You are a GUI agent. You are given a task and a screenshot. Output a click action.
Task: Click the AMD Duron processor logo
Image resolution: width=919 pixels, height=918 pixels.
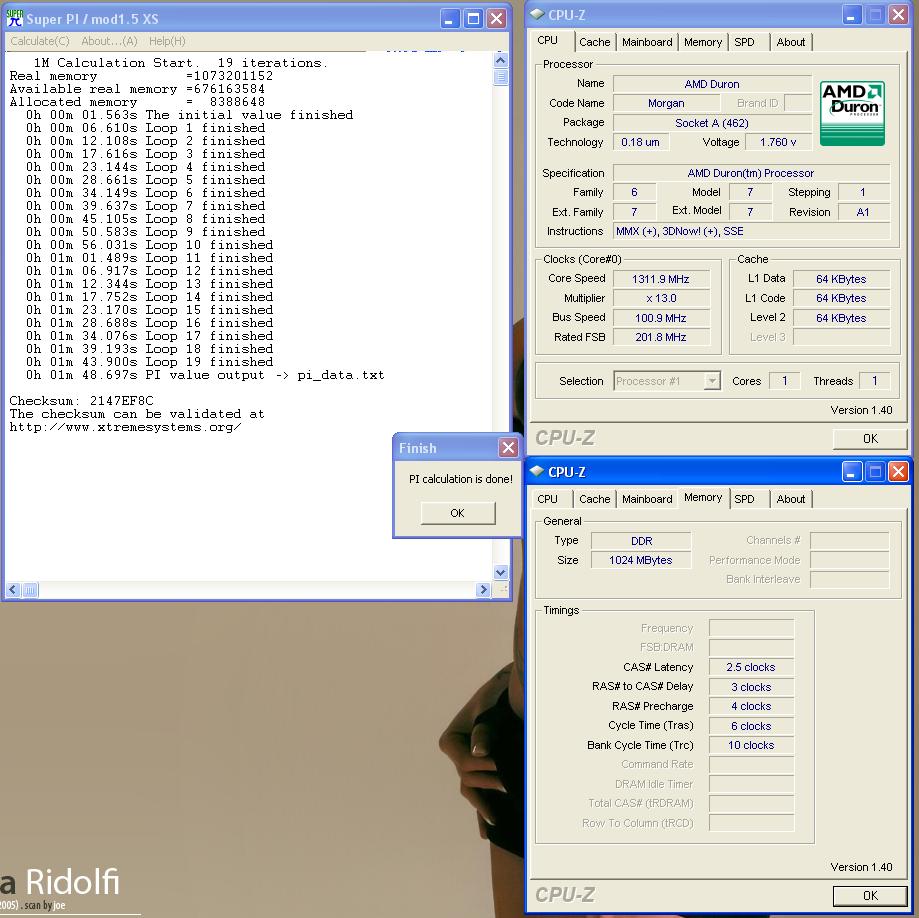[852, 113]
